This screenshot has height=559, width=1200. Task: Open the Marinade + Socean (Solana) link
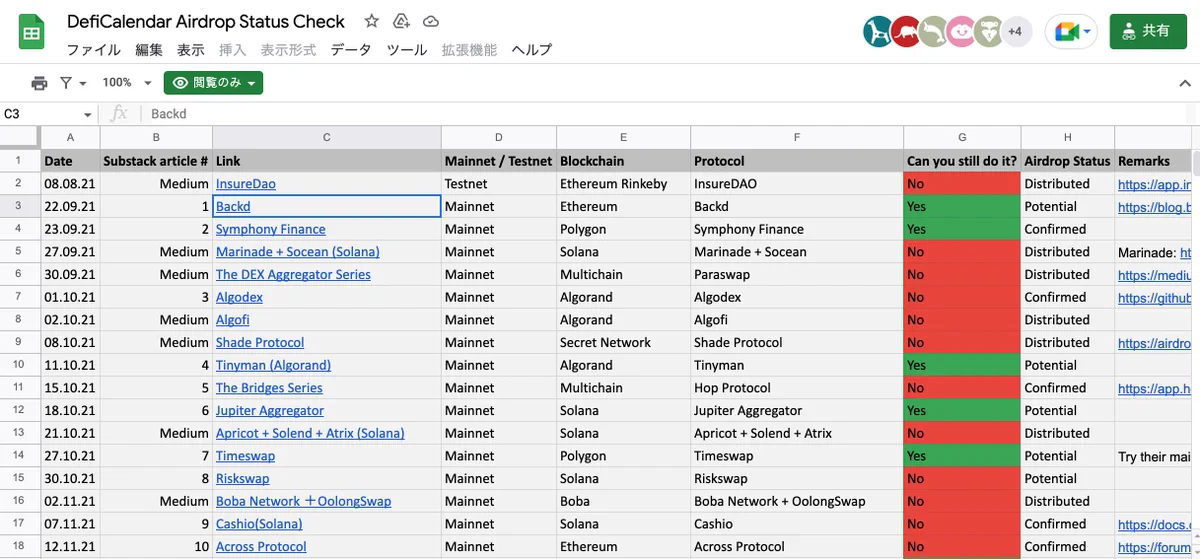(298, 252)
